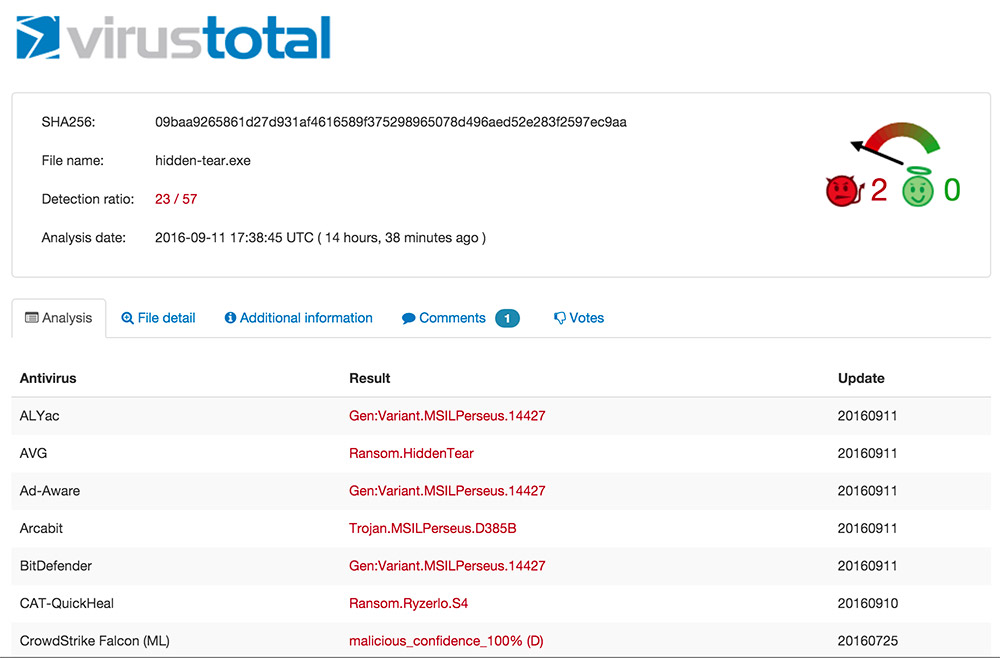Click the green angel harmless-vote icon

pos(918,187)
